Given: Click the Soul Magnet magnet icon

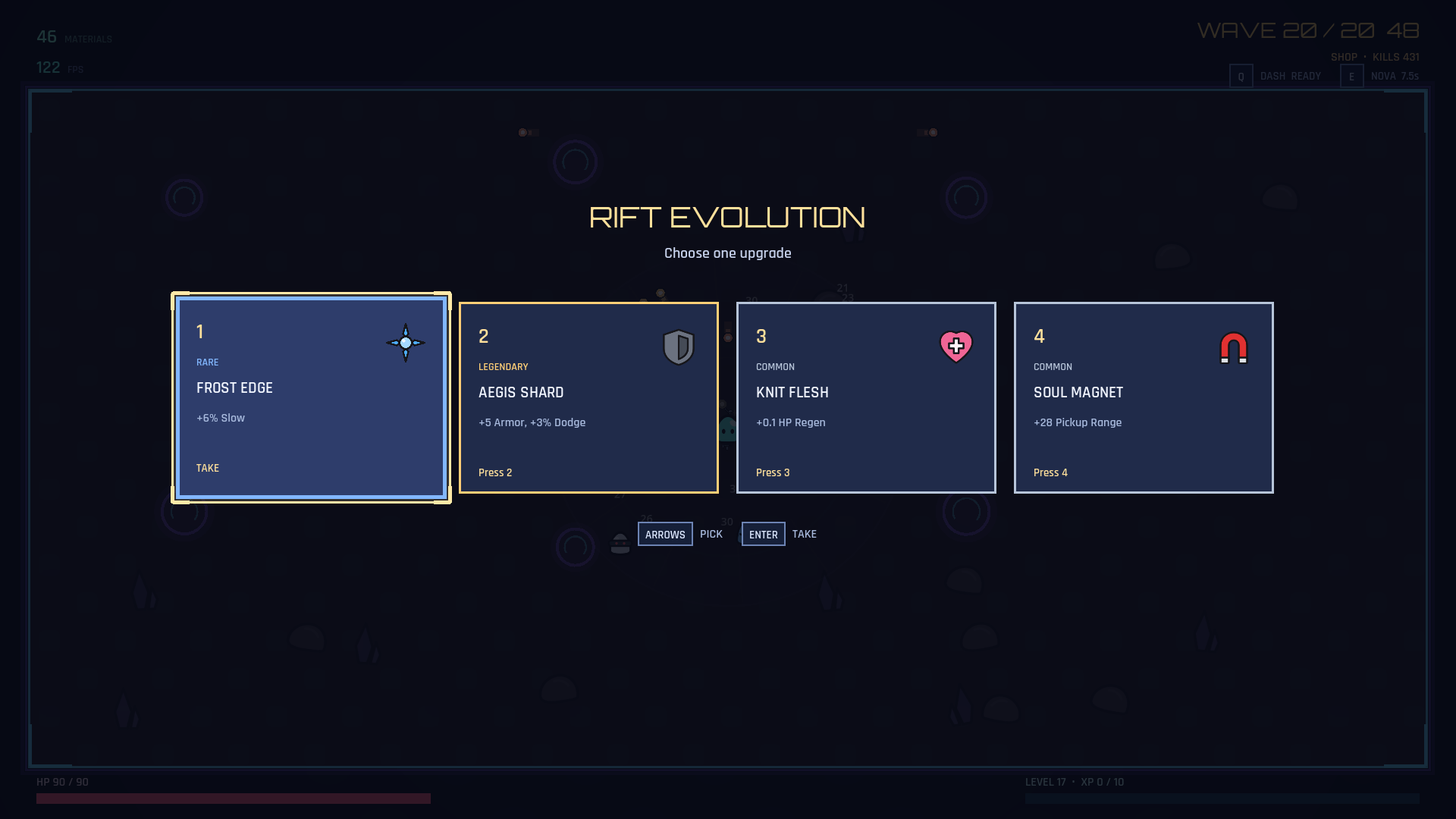Looking at the screenshot, I should [1234, 348].
